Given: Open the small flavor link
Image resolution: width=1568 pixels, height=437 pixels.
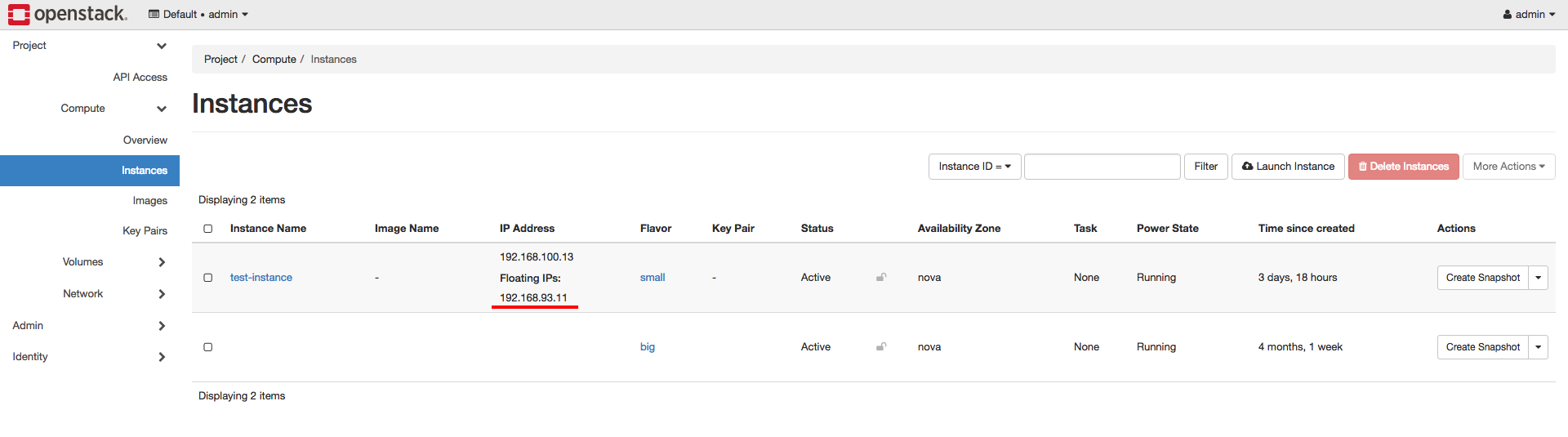Looking at the screenshot, I should 653,278.
